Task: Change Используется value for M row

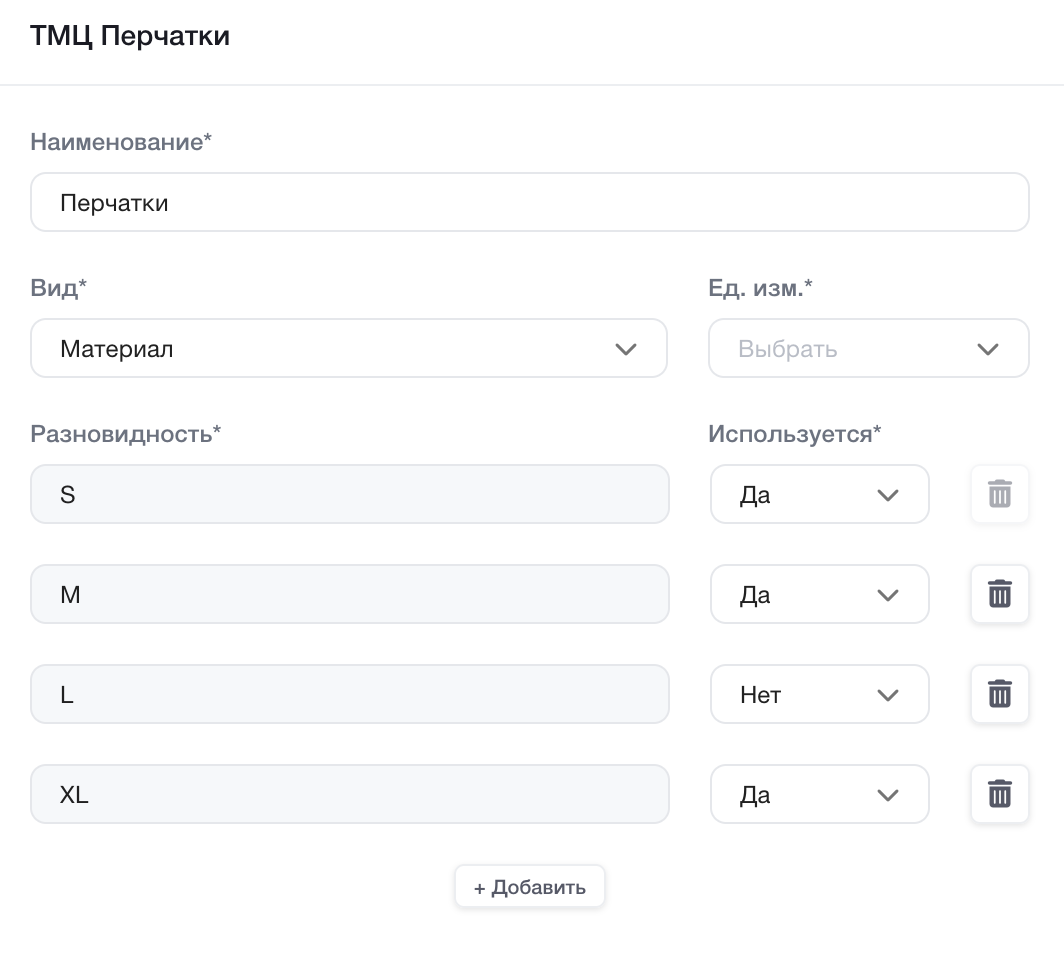Action: click(x=819, y=594)
